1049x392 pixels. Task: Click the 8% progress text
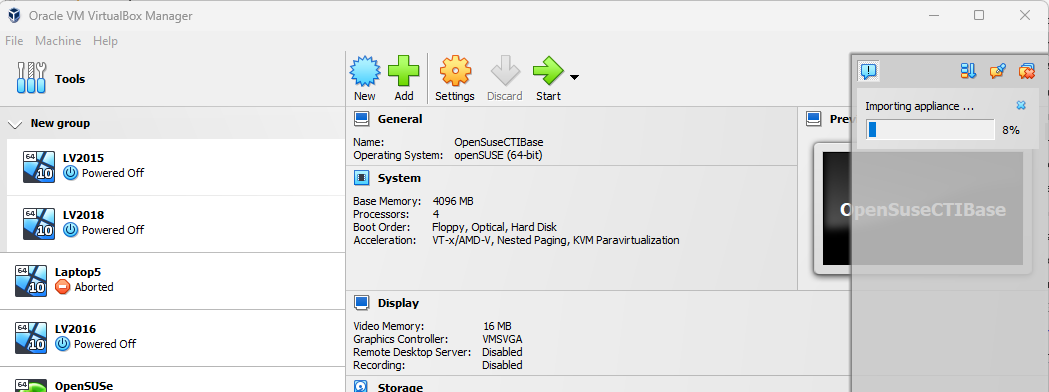pos(1010,130)
